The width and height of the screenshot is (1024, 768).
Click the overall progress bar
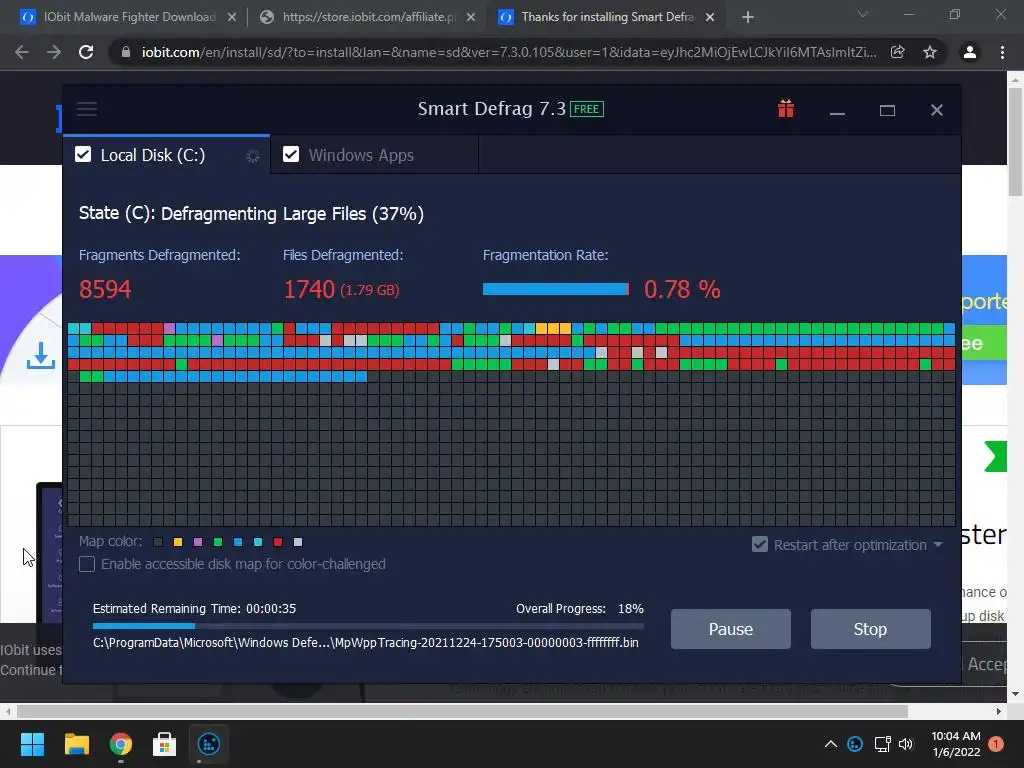pyautogui.click(x=368, y=626)
